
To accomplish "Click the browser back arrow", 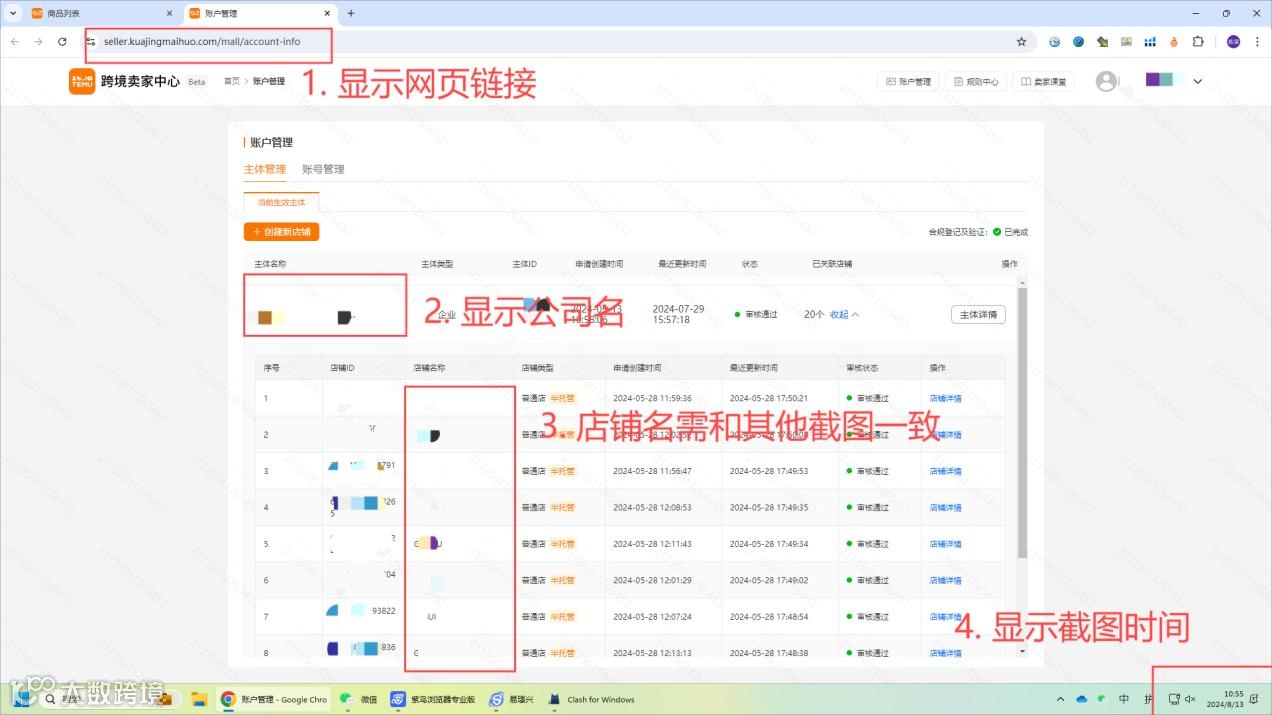I will (x=14, y=42).
